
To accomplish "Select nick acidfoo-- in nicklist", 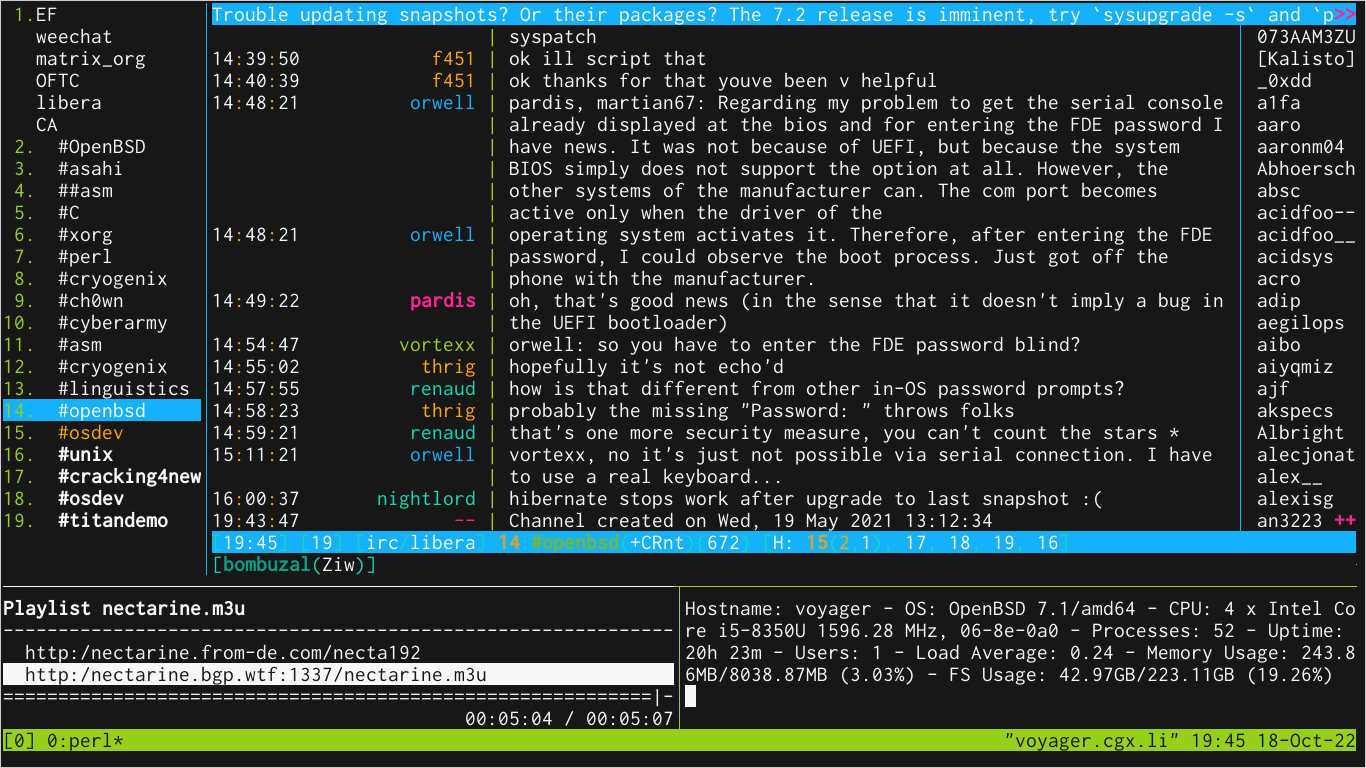I will [x=1306, y=213].
